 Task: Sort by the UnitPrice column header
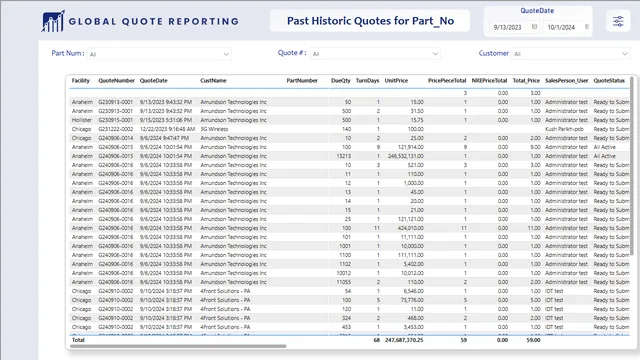[396, 80]
